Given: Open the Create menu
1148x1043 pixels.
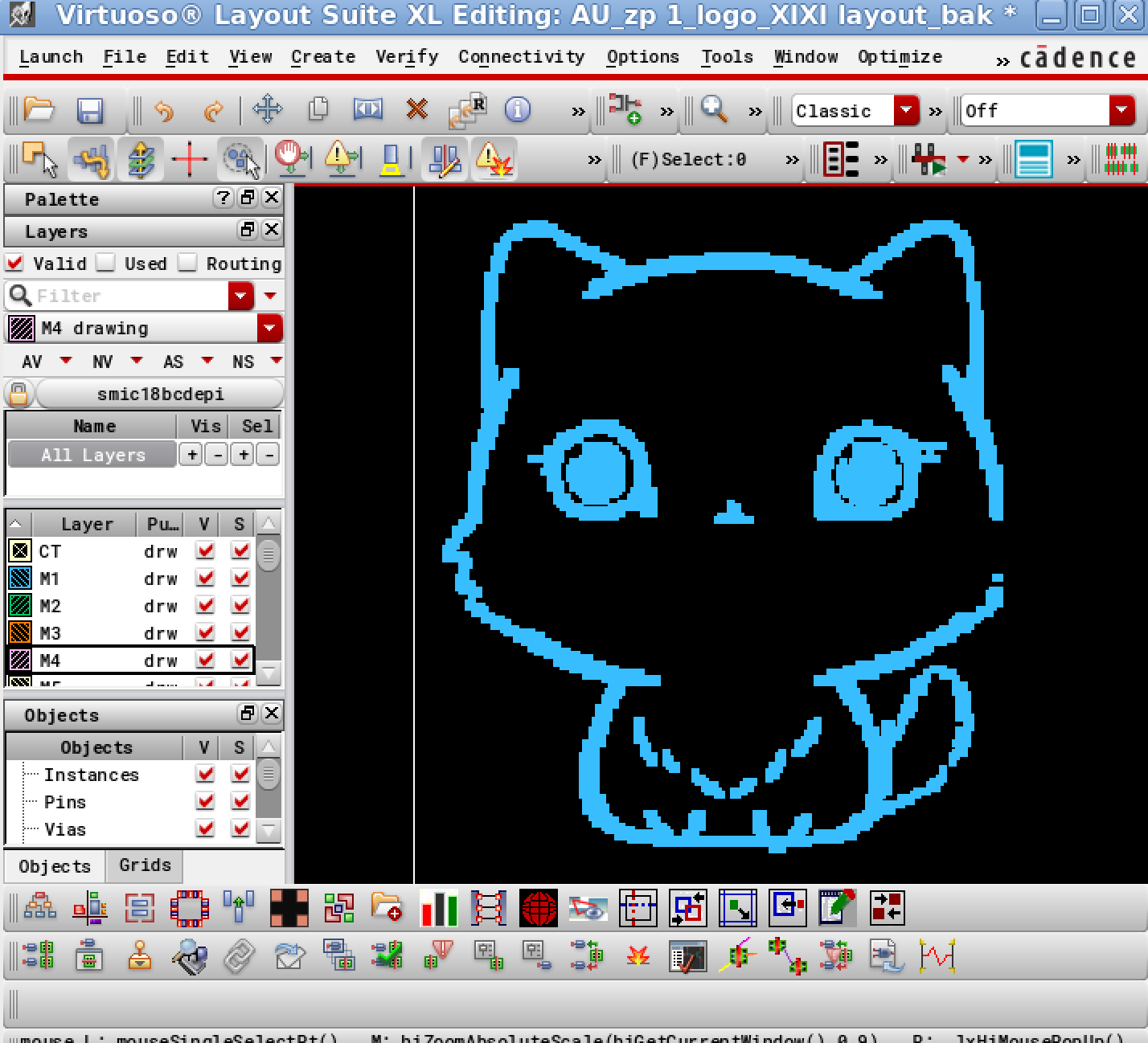Looking at the screenshot, I should (323, 56).
